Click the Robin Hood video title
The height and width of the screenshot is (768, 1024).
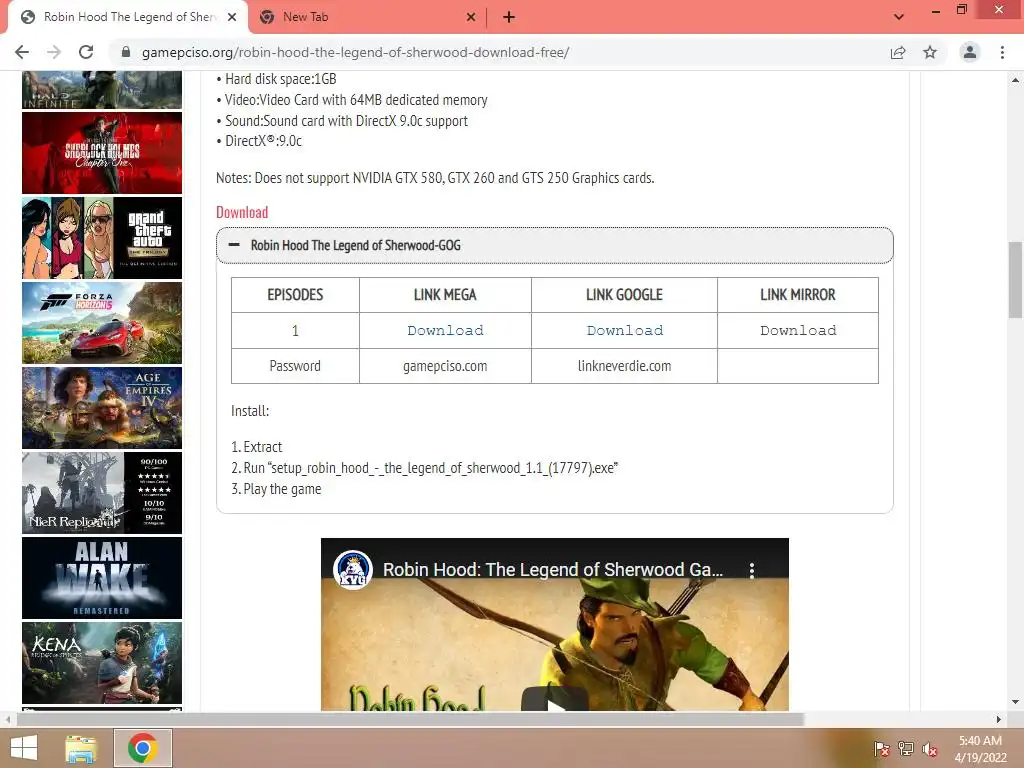tap(552, 569)
